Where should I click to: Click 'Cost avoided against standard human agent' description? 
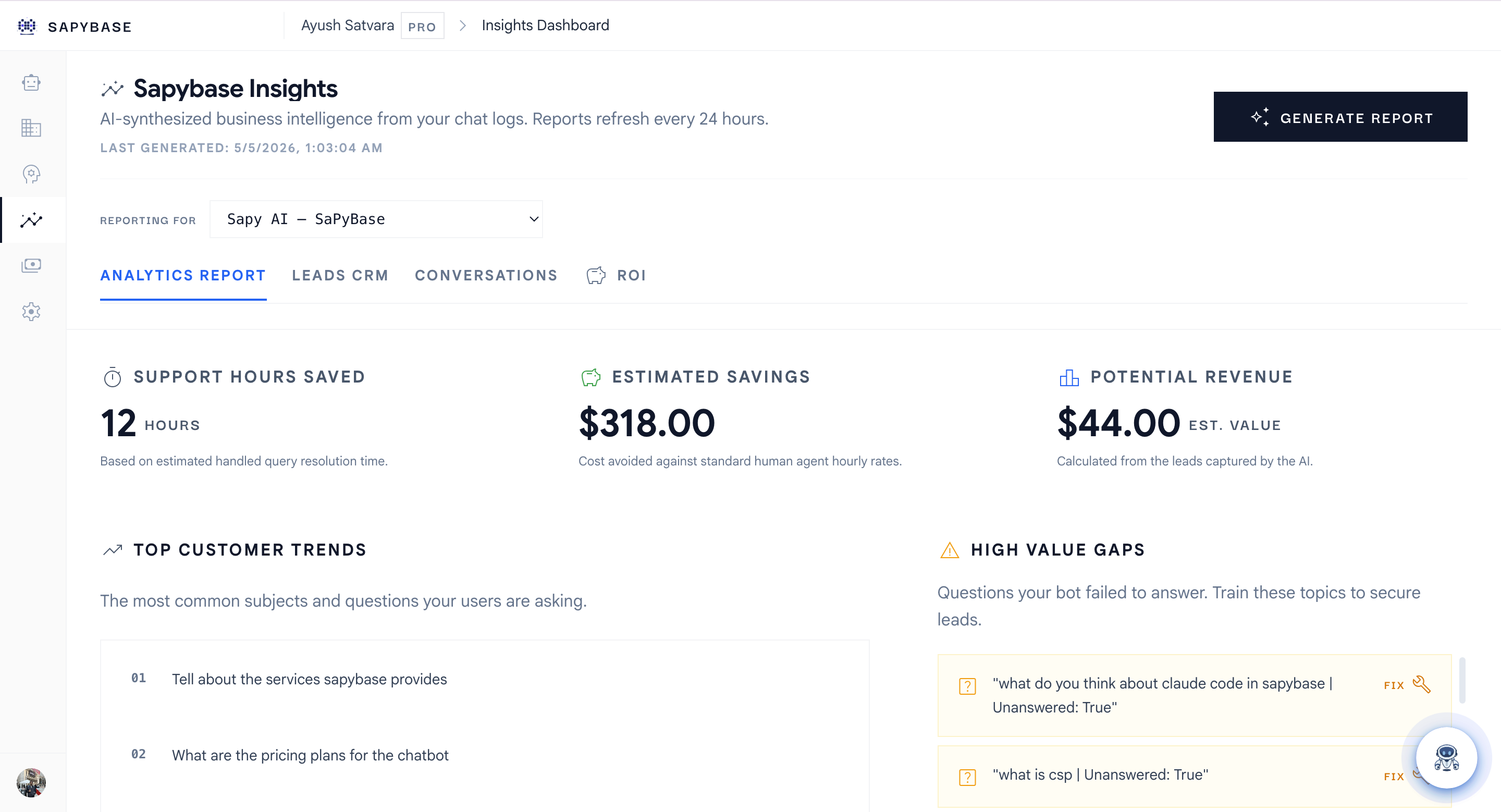740,461
